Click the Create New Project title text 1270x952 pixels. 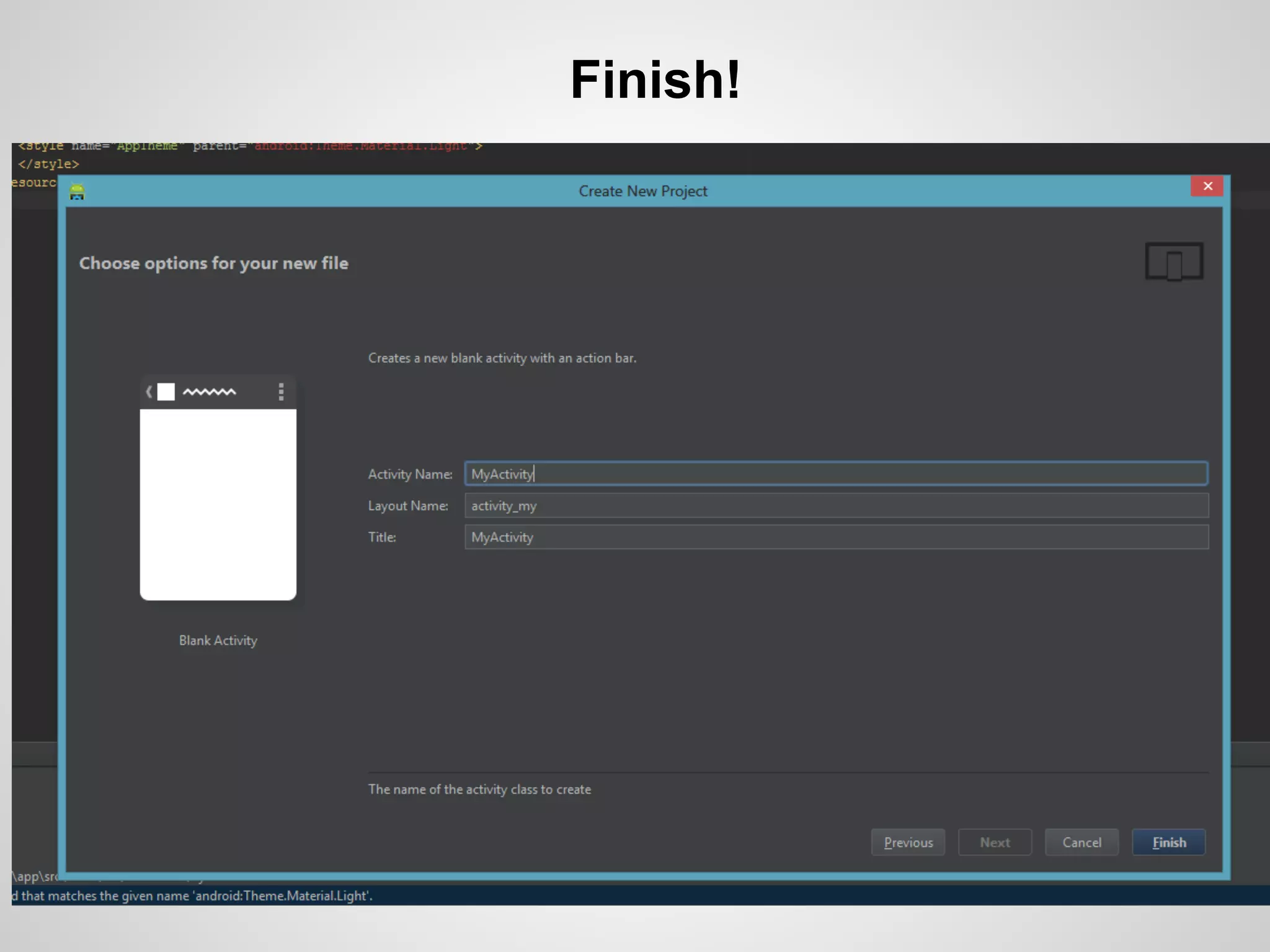tap(643, 192)
